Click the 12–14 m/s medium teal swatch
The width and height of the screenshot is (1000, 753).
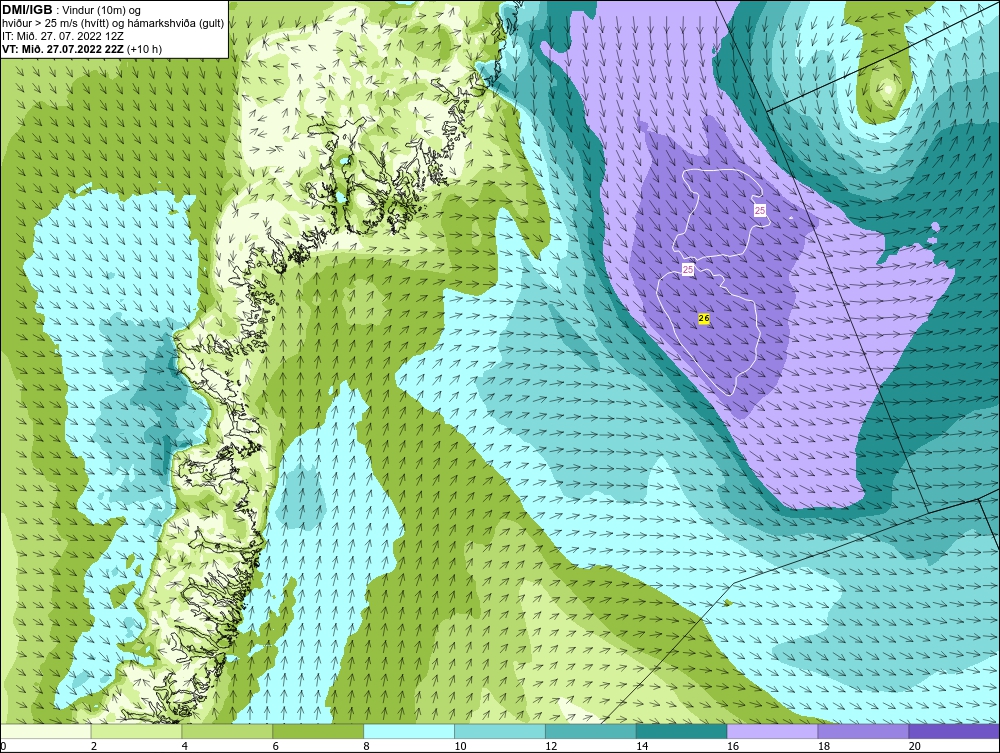[x=591, y=731]
